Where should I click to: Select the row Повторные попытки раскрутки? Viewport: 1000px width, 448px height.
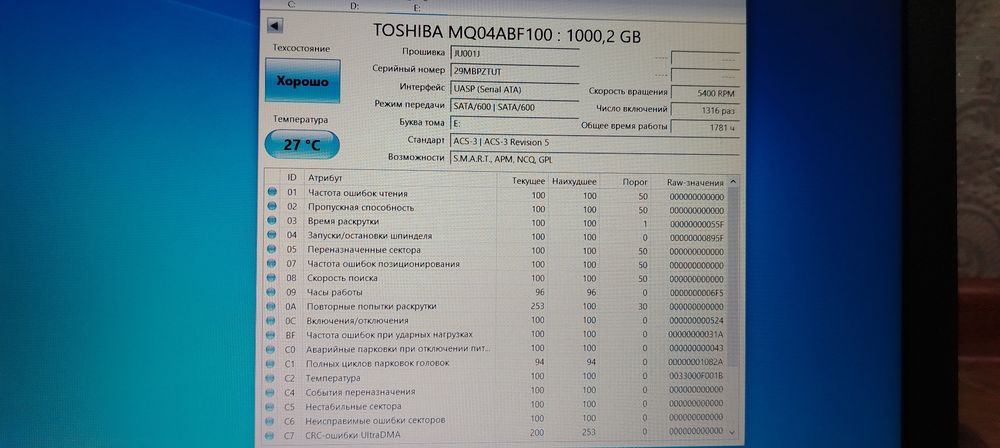pos(496,306)
